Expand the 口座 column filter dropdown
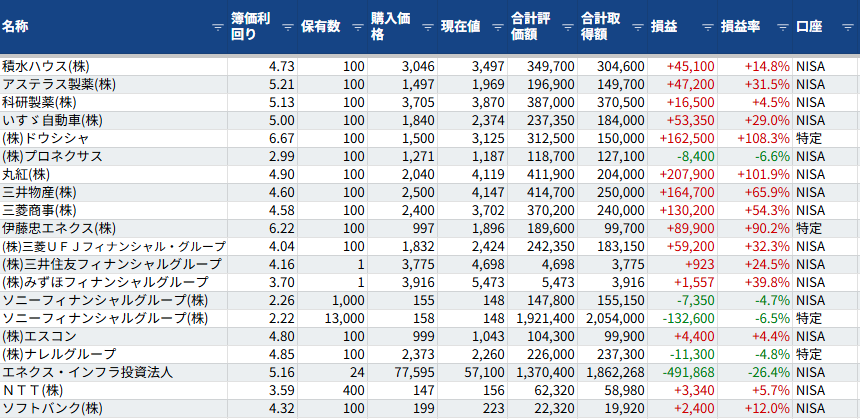 pyautogui.click(x=848, y=27)
